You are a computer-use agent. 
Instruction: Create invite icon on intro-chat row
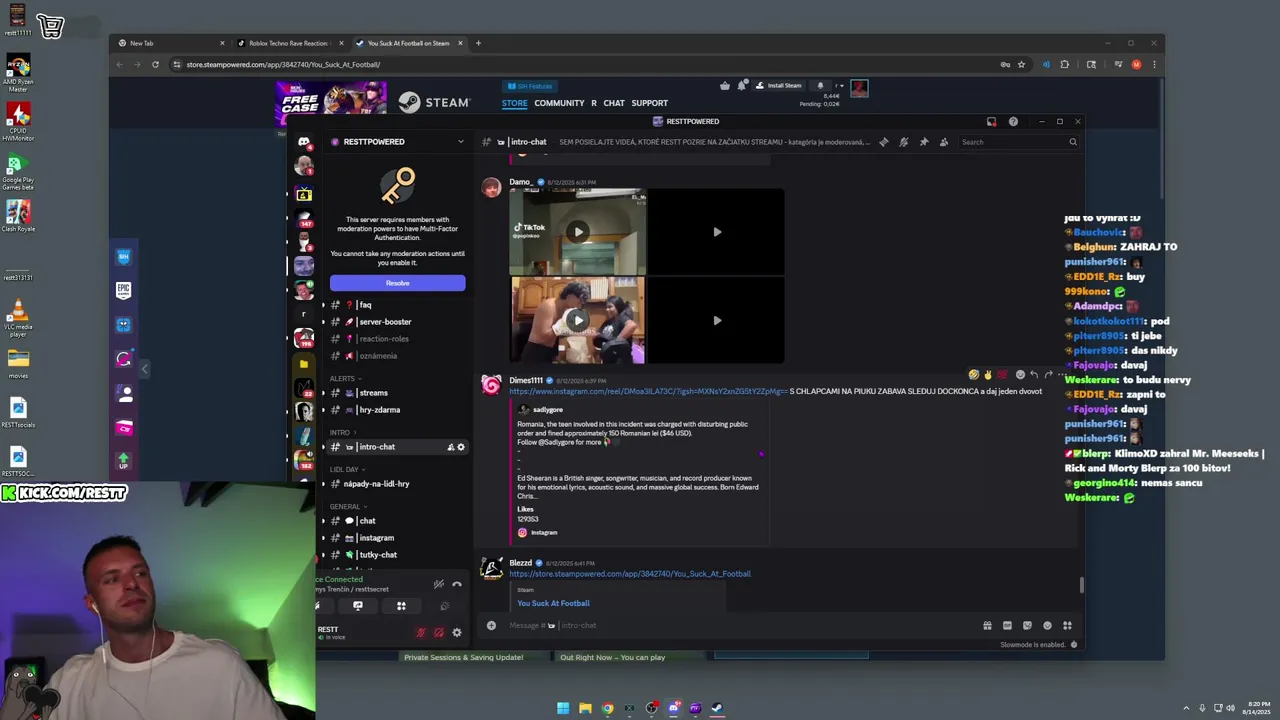(450, 447)
